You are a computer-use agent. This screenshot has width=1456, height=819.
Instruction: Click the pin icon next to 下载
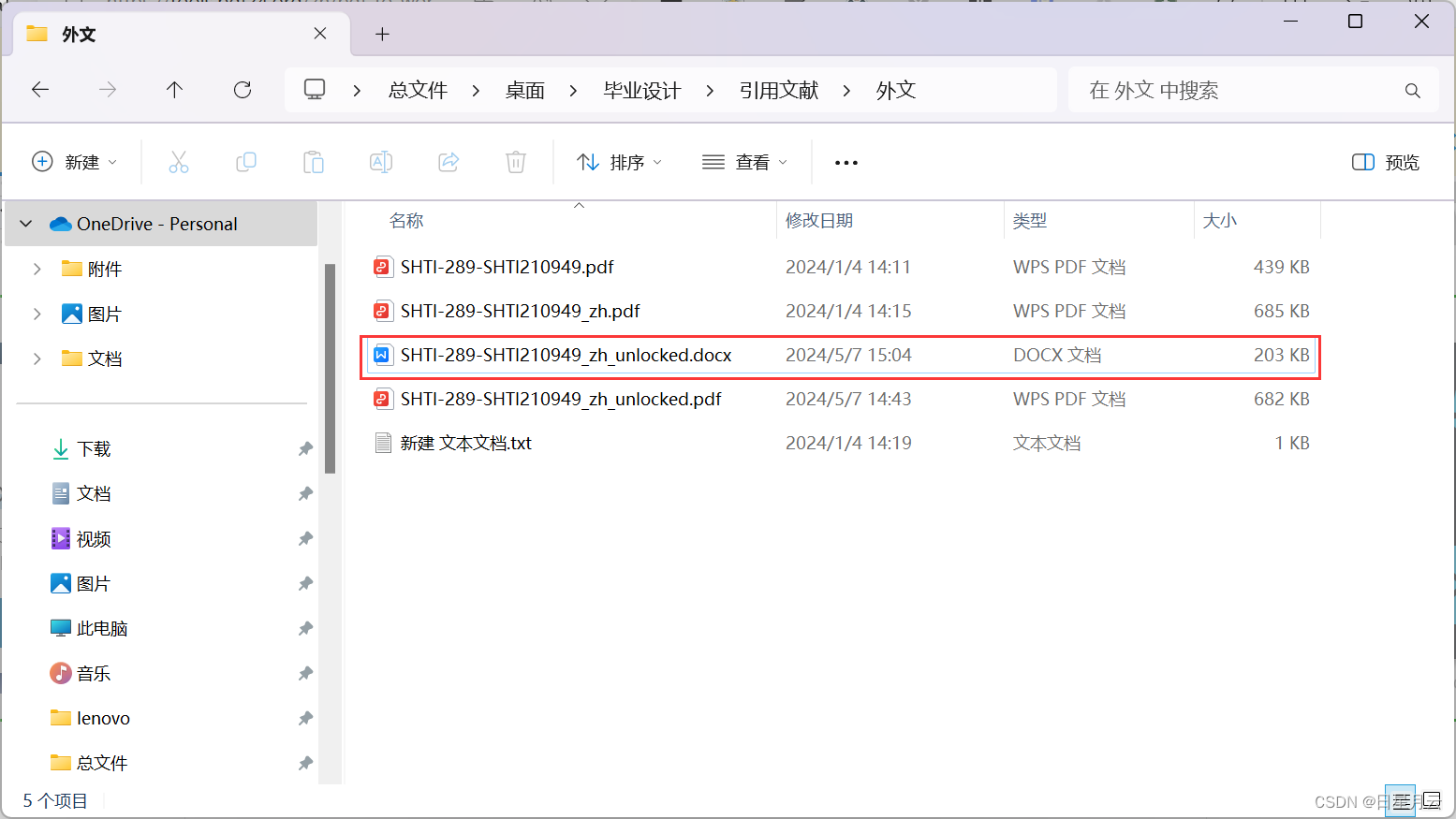[305, 448]
